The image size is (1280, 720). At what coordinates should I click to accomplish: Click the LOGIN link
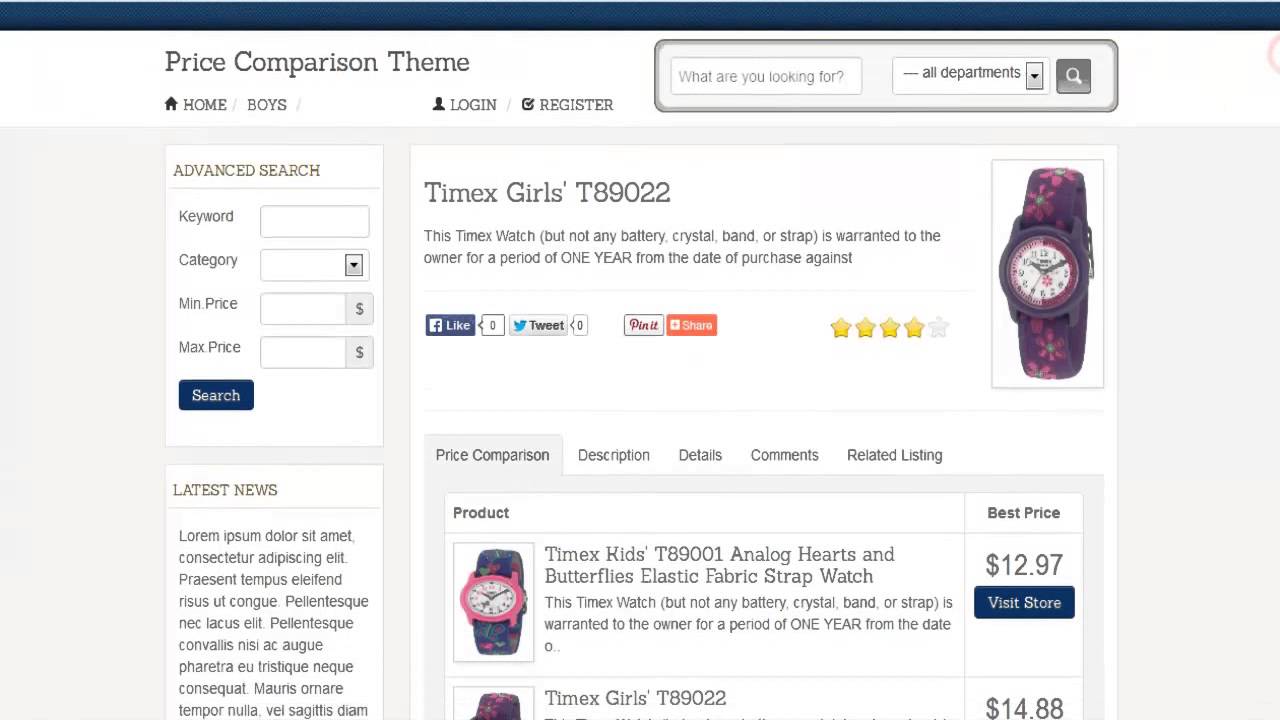pyautogui.click(x=473, y=104)
